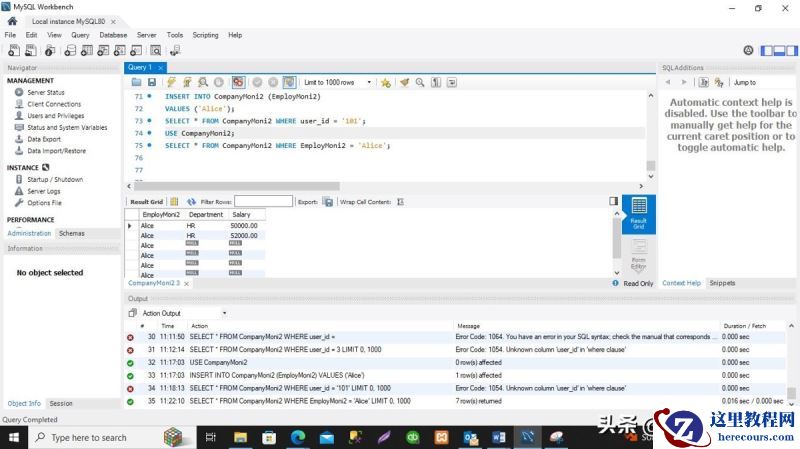The height and width of the screenshot is (449, 800).
Task: Toggle invisible characters display icon
Action: [436, 82]
